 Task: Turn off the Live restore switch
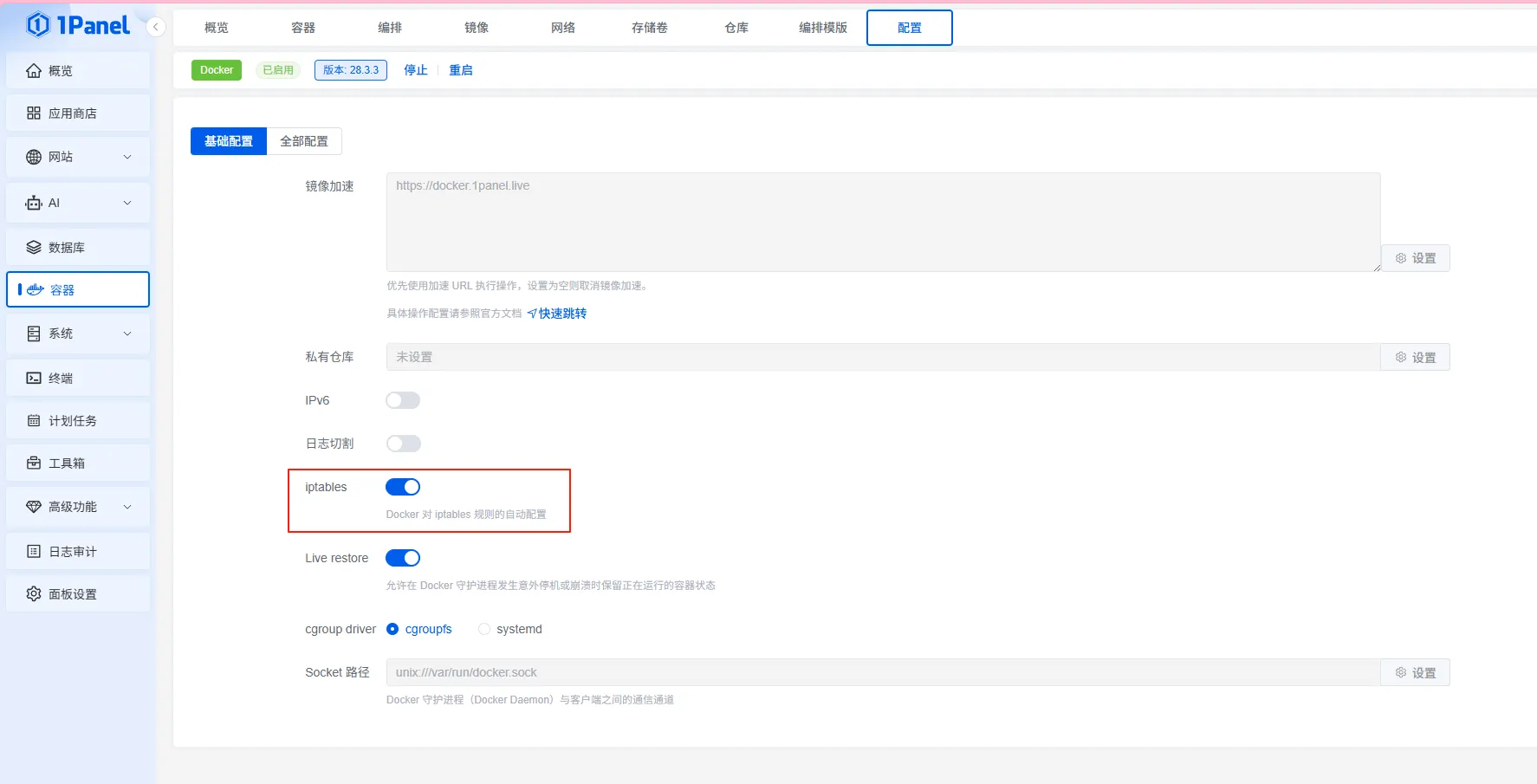tap(403, 558)
